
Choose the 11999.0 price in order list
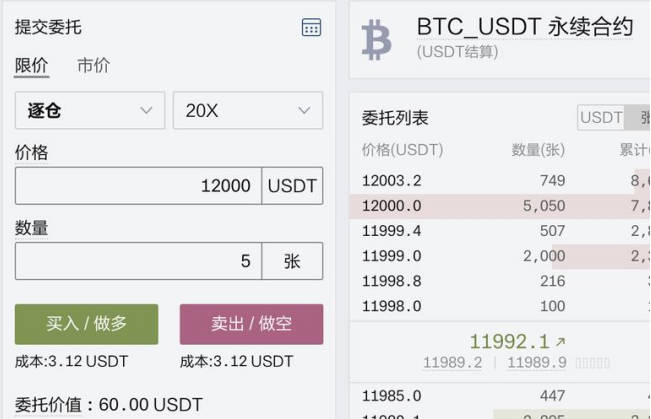(x=391, y=256)
